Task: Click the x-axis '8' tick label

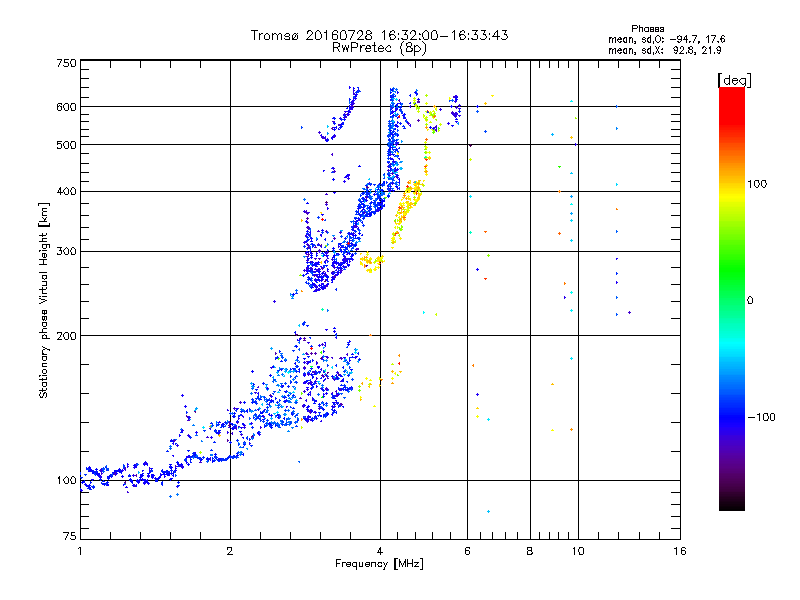Action: pyautogui.click(x=530, y=551)
